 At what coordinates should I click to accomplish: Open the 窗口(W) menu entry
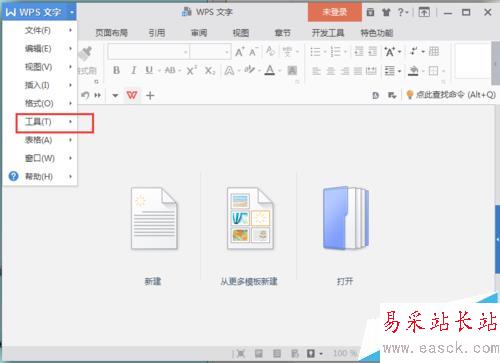coord(40,158)
